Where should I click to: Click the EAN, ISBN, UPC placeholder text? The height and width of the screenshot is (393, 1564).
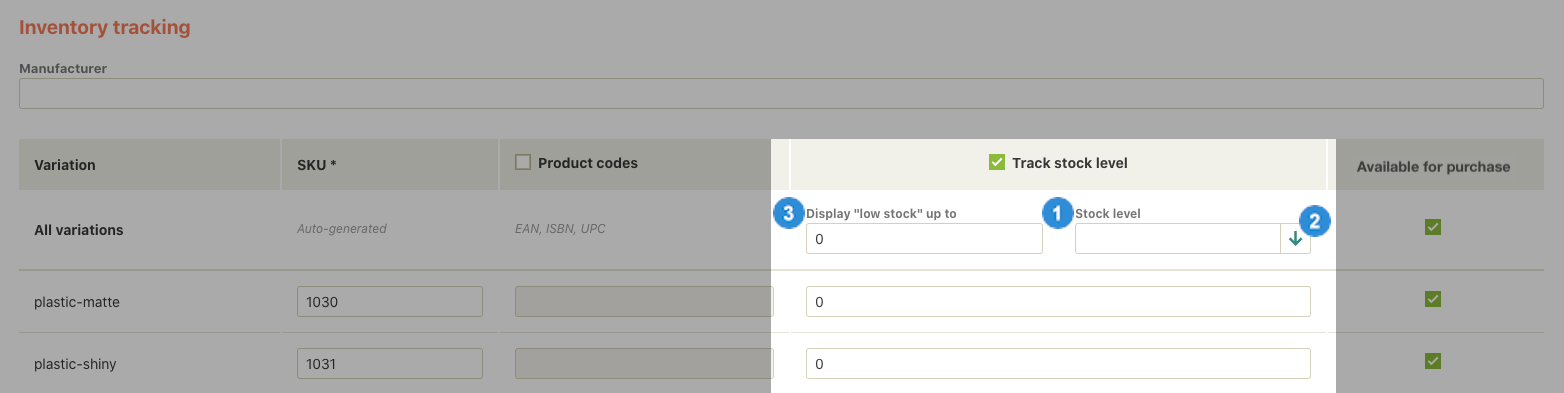[560, 229]
